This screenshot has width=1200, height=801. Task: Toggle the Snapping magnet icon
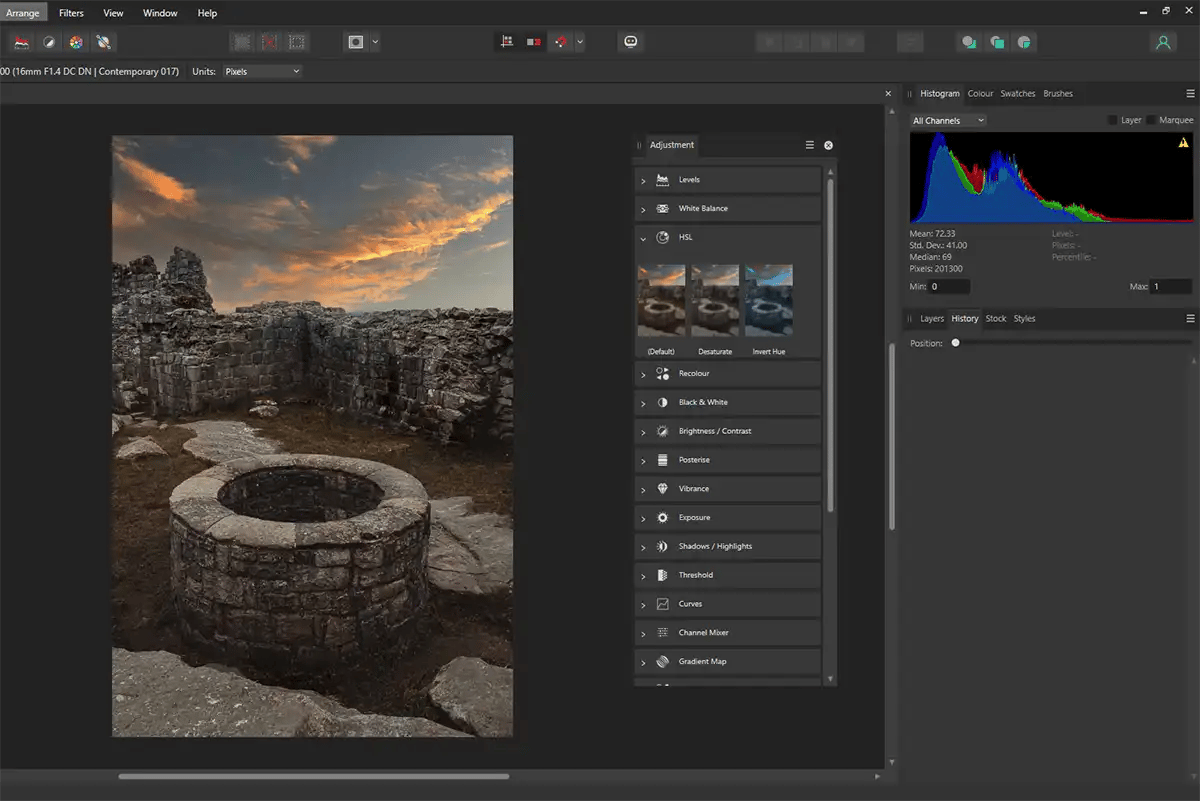click(x=561, y=42)
